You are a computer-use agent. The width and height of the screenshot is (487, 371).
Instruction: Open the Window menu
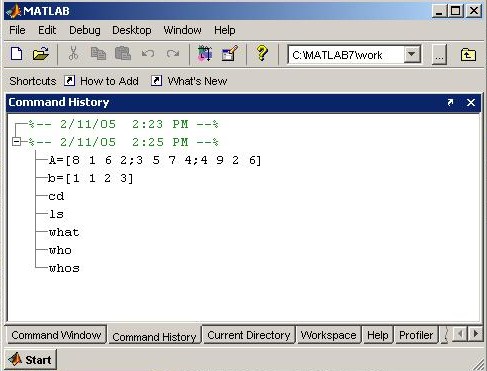coord(182,30)
